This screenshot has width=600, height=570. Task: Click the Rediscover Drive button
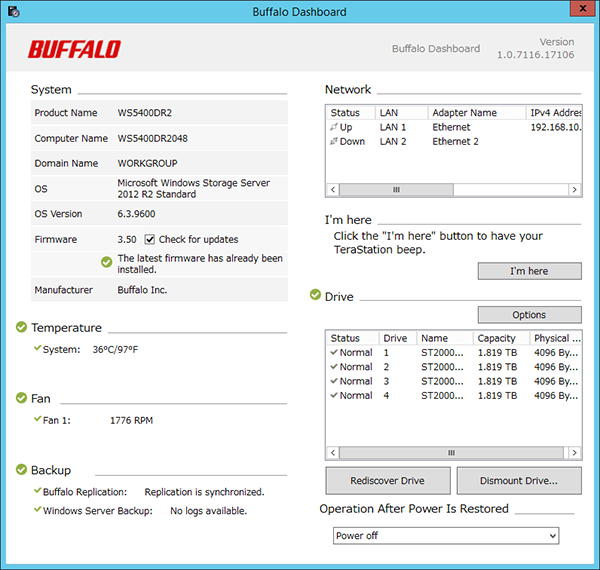coord(387,481)
